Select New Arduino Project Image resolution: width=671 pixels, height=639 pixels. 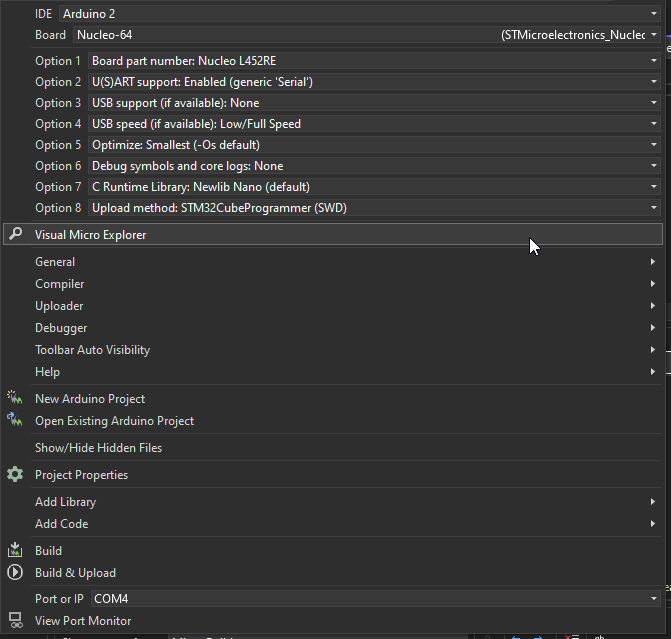tap(333, 398)
